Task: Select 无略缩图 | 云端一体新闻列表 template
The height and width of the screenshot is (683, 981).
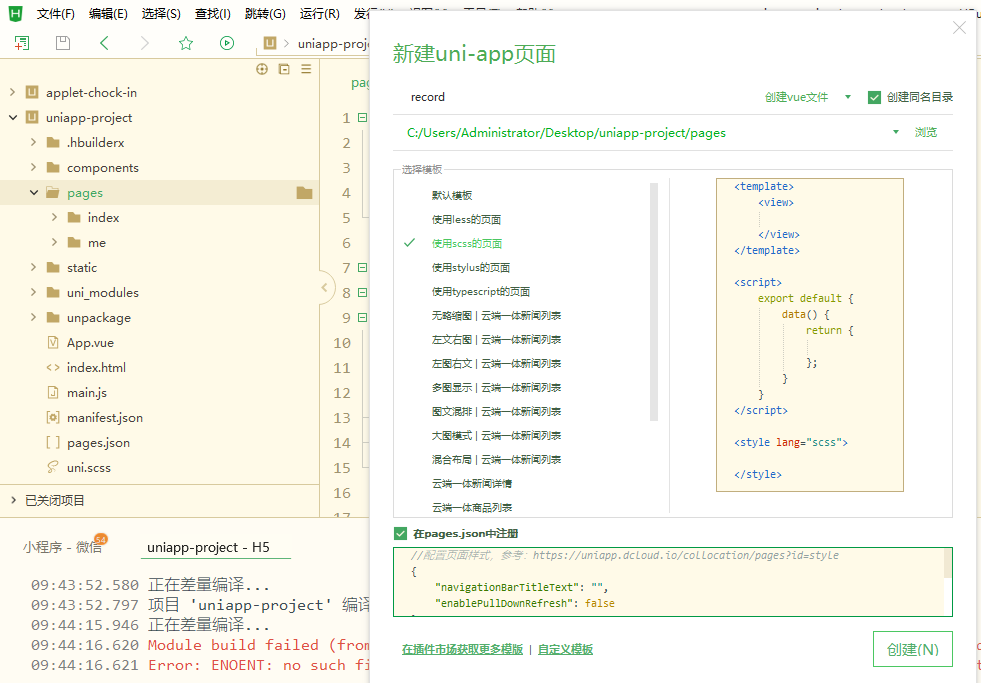Action: point(496,315)
